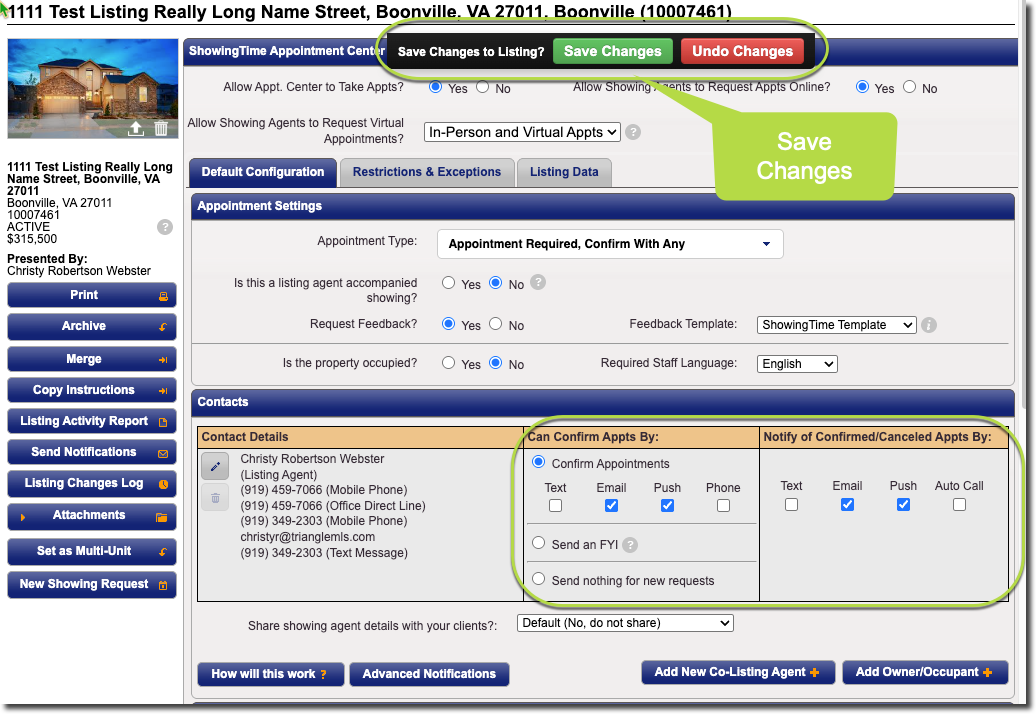Select No for Appt. Center taking appointments
The image size is (1036, 714).
(483, 87)
